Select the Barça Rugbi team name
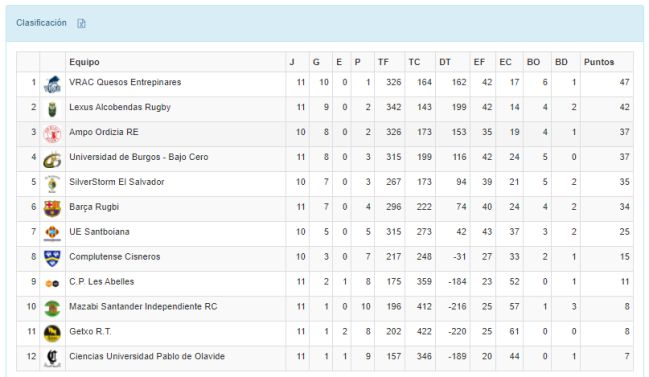This screenshot has height=377, width=649. tap(94, 207)
